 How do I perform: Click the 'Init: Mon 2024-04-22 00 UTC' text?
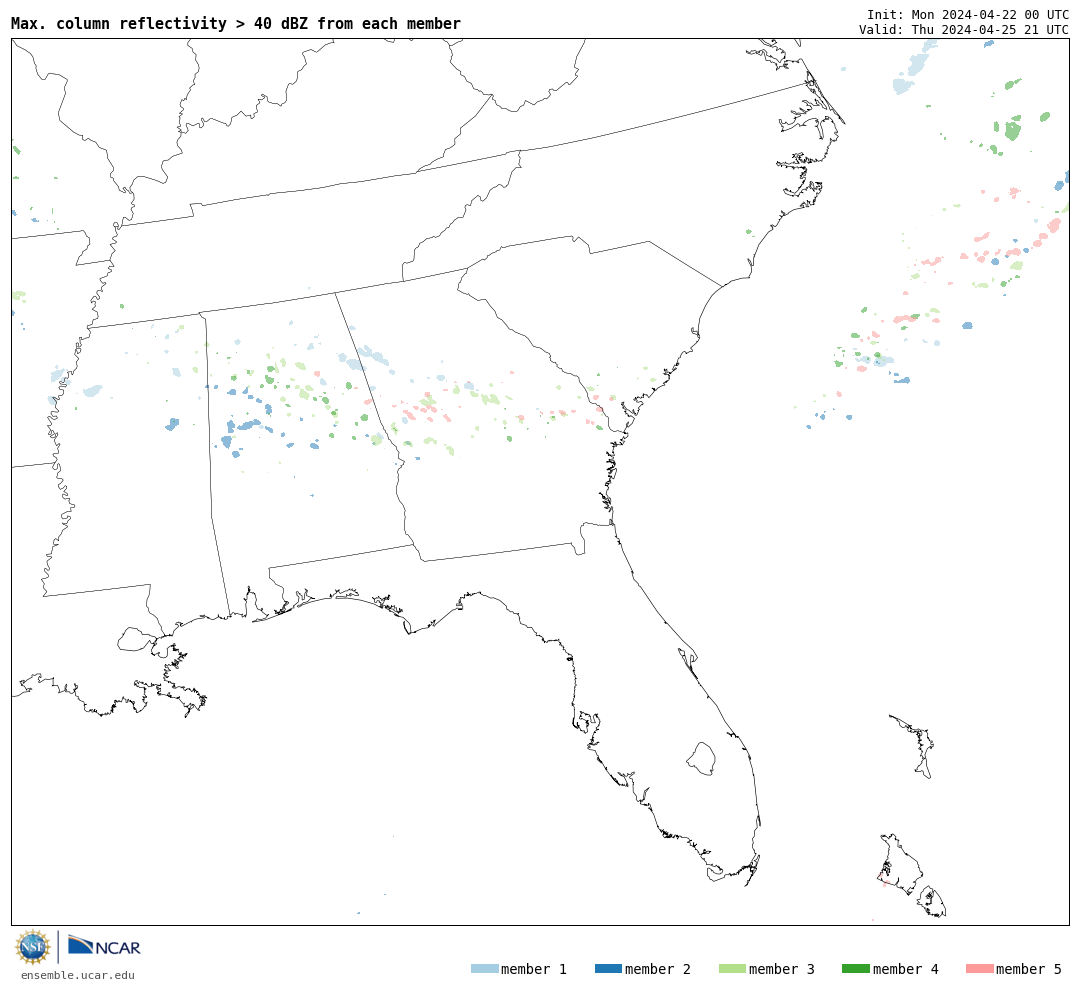(x=968, y=15)
